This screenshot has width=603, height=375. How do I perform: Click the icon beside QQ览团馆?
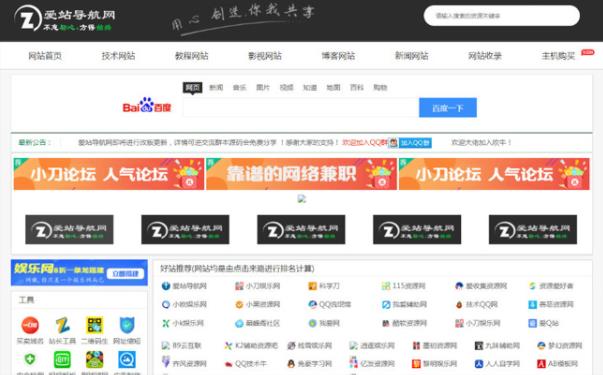coord(312,305)
